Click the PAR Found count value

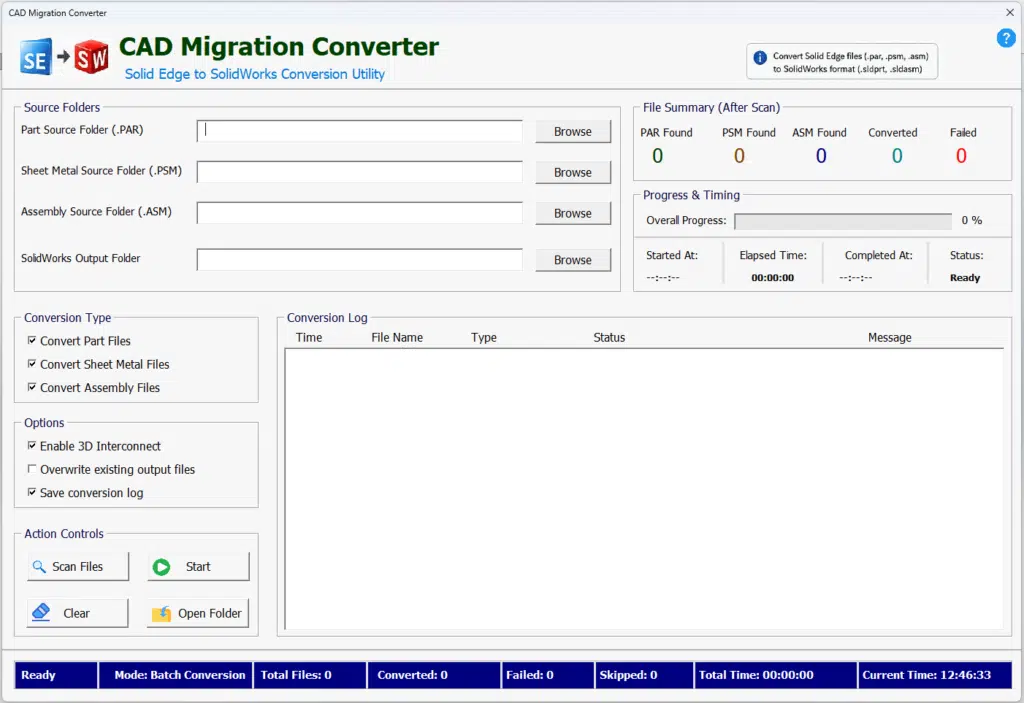pos(658,155)
